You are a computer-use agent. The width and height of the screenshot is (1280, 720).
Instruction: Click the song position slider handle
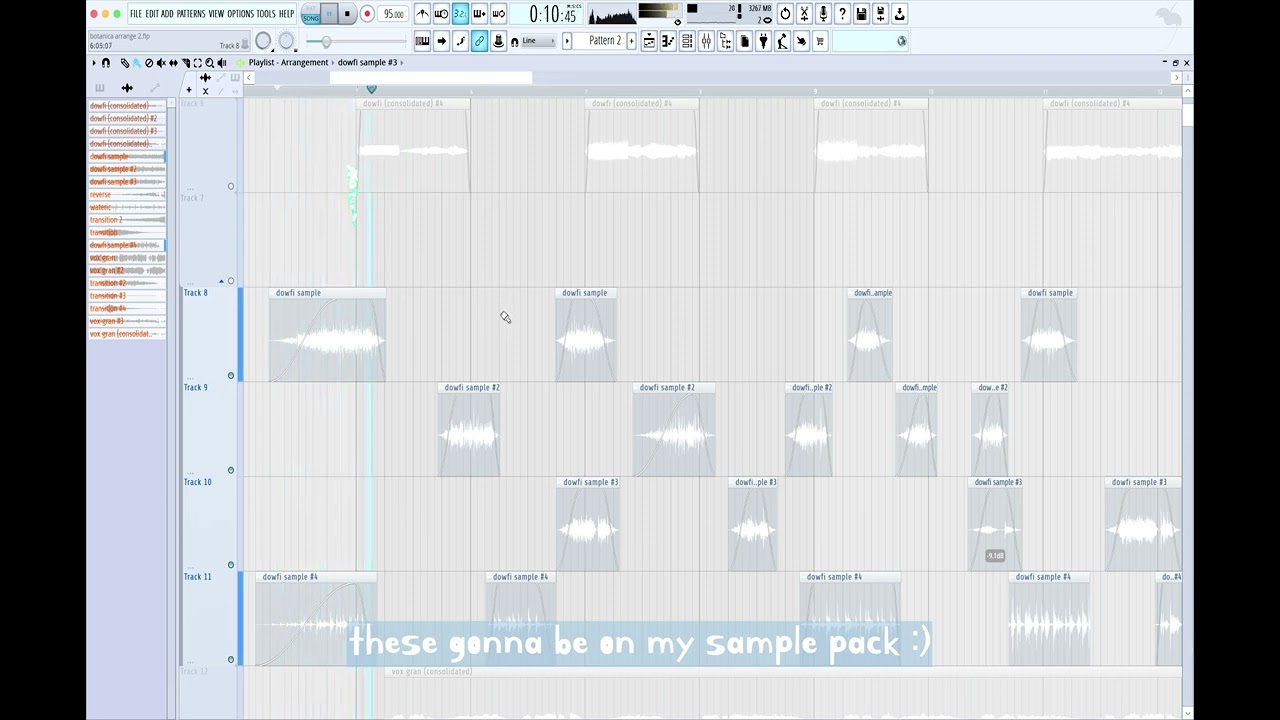(x=326, y=42)
